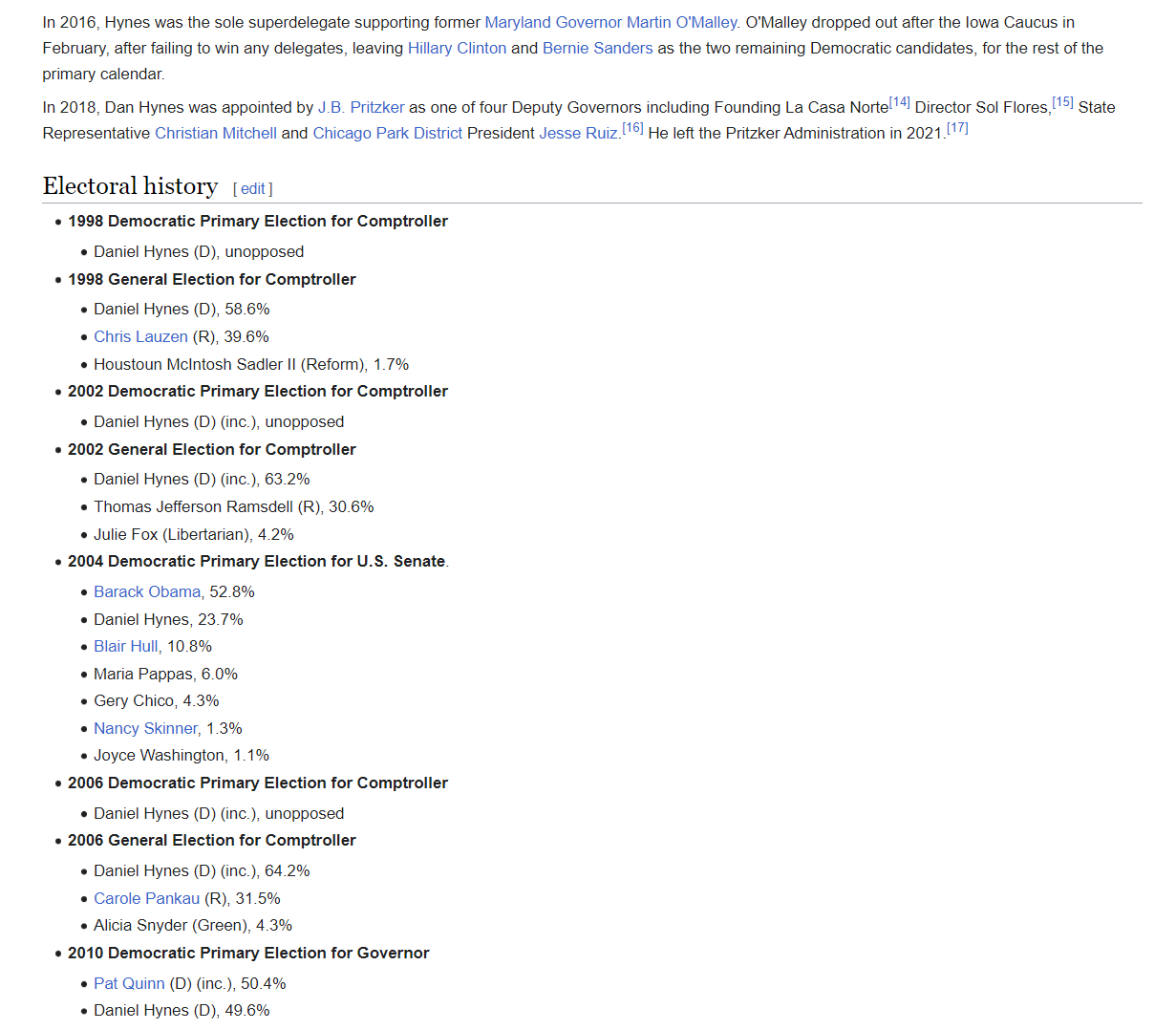Open the Carole Pankau link
This screenshot has width=1176, height=1030.
coord(147,898)
